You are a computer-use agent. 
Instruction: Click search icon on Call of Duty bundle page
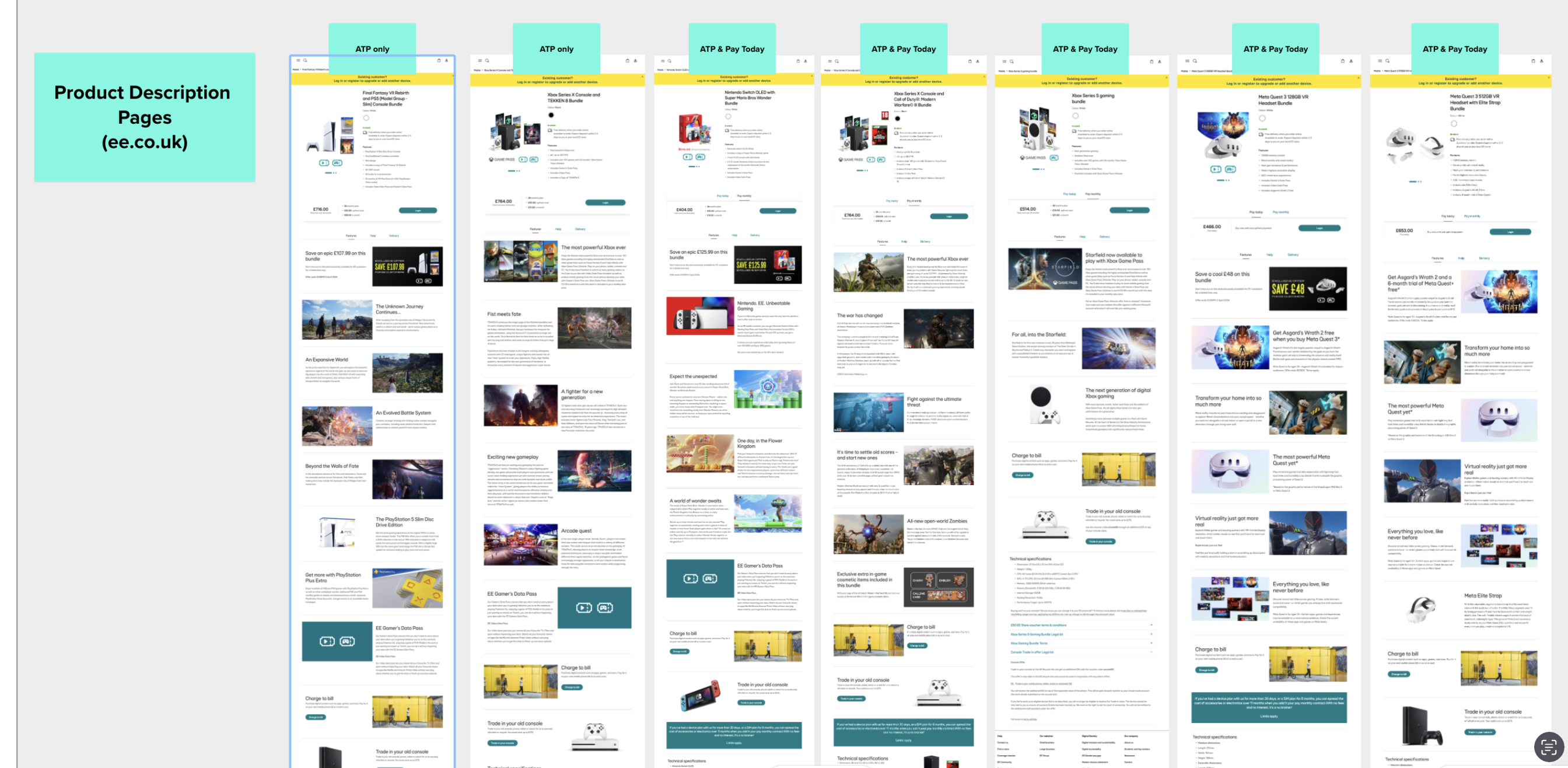coord(836,61)
